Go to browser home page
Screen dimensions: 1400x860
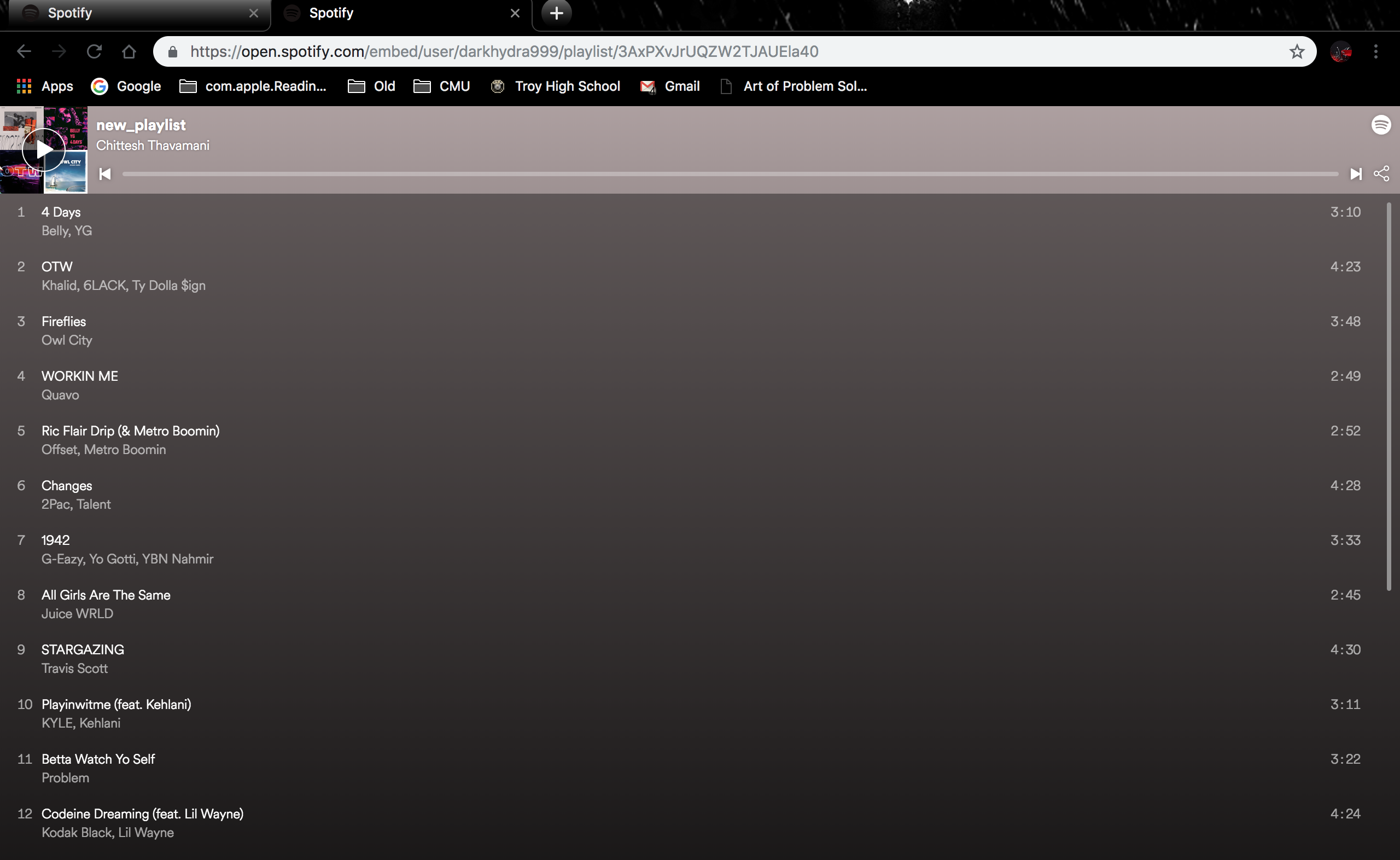click(x=129, y=52)
